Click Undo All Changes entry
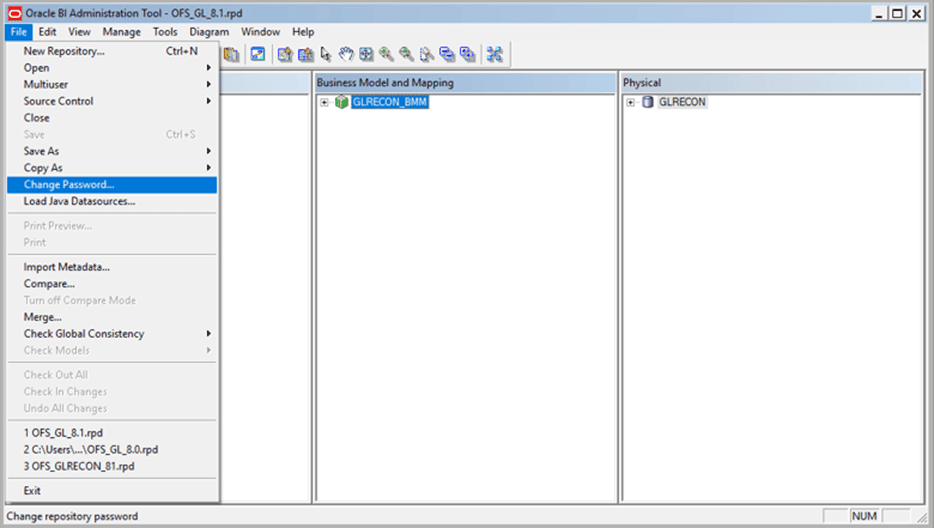Image resolution: width=934 pixels, height=528 pixels. [x=112, y=408]
